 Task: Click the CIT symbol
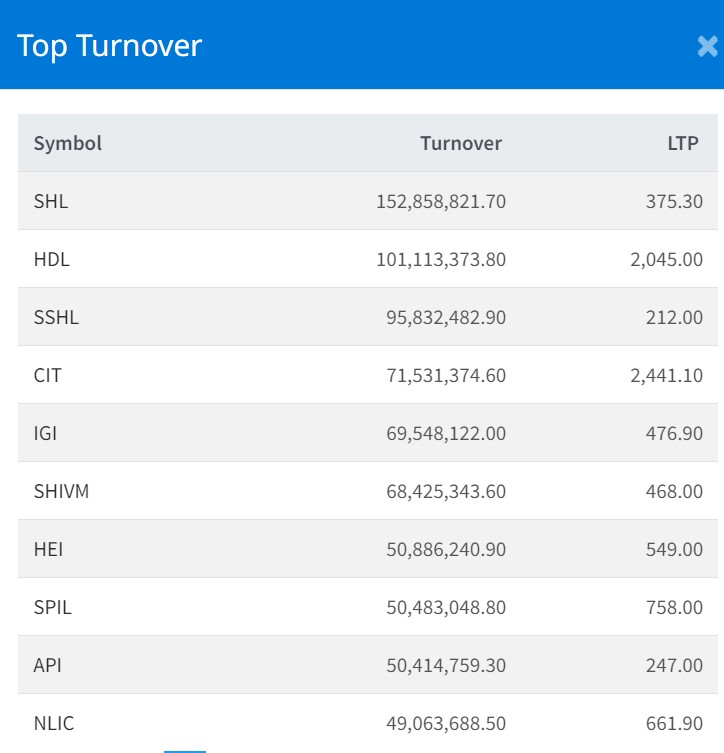click(x=48, y=375)
